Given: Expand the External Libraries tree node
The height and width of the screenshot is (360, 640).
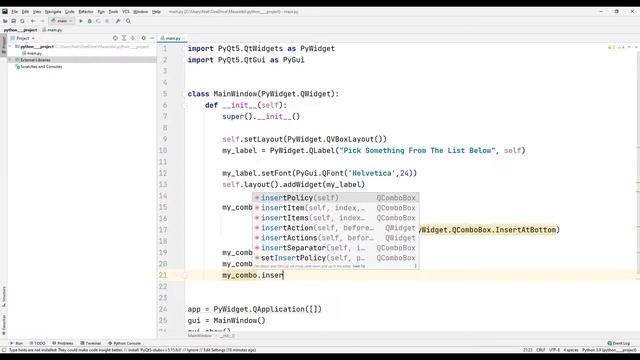Looking at the screenshot, I should point(11,60).
